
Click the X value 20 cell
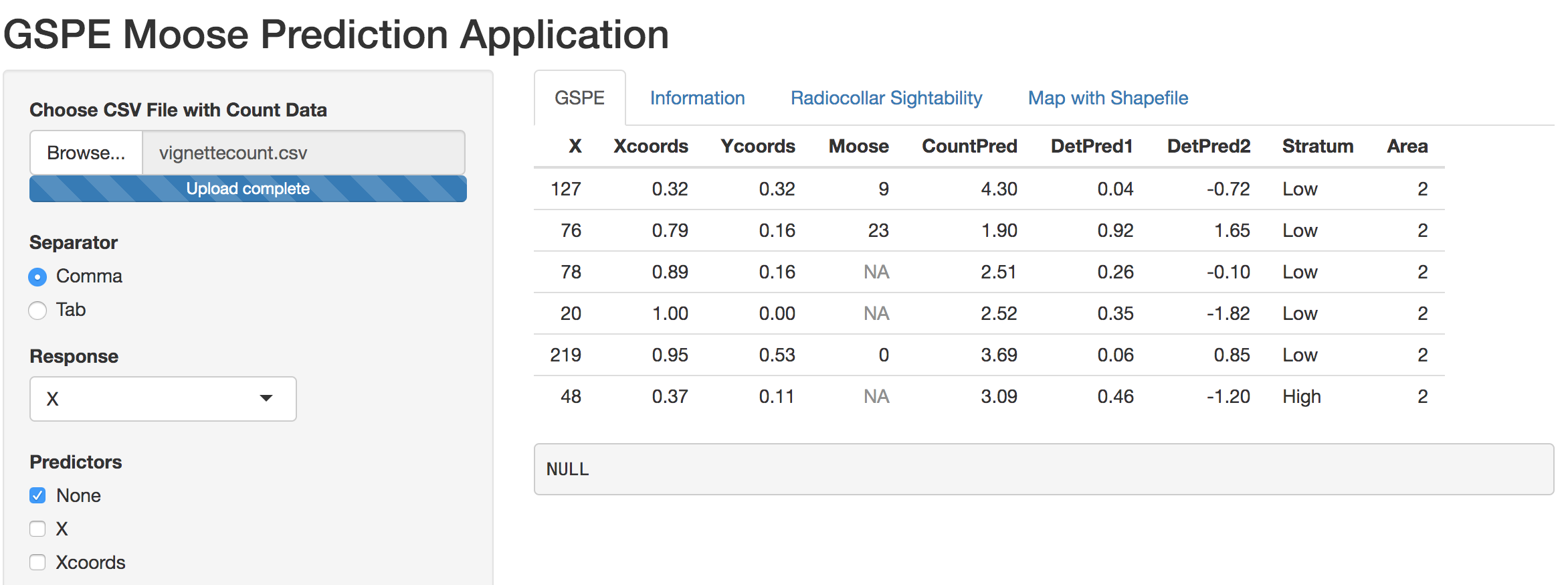coord(571,313)
